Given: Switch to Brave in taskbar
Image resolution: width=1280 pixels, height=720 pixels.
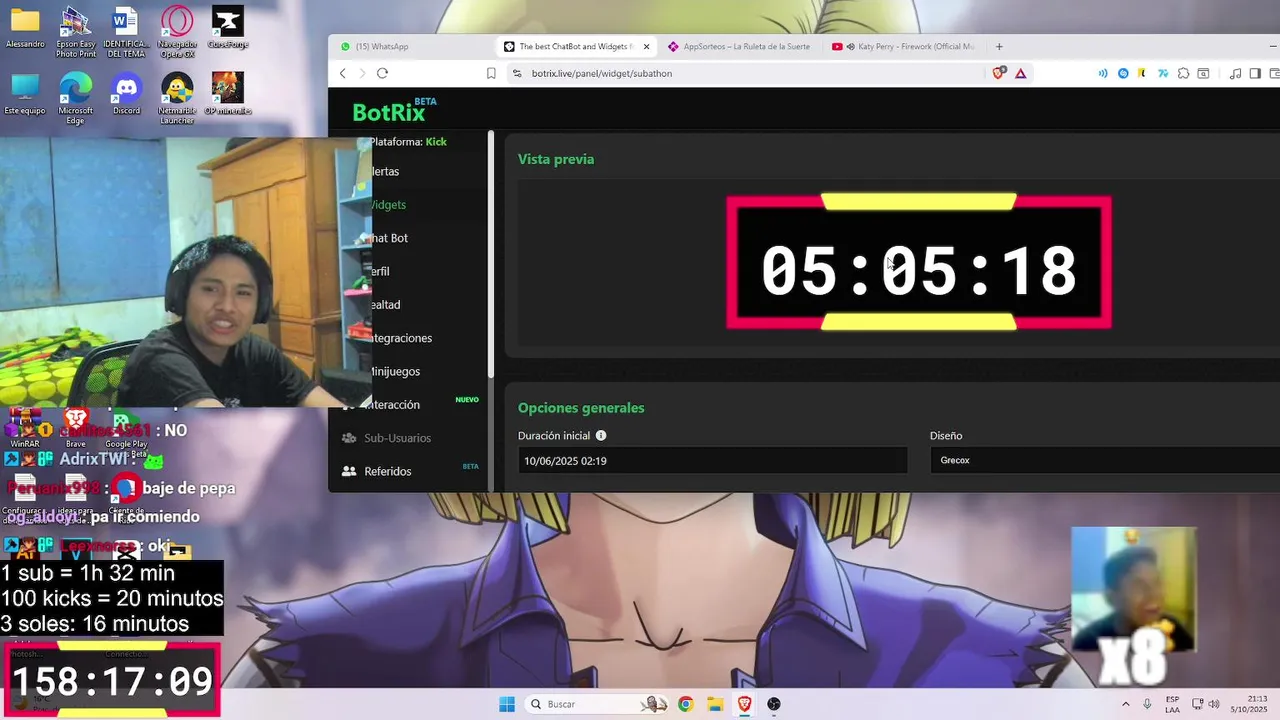Looking at the screenshot, I should pyautogui.click(x=744, y=704).
